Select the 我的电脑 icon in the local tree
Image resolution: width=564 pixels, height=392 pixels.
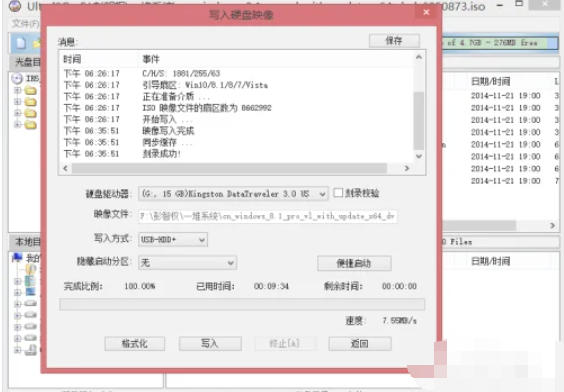17,257
